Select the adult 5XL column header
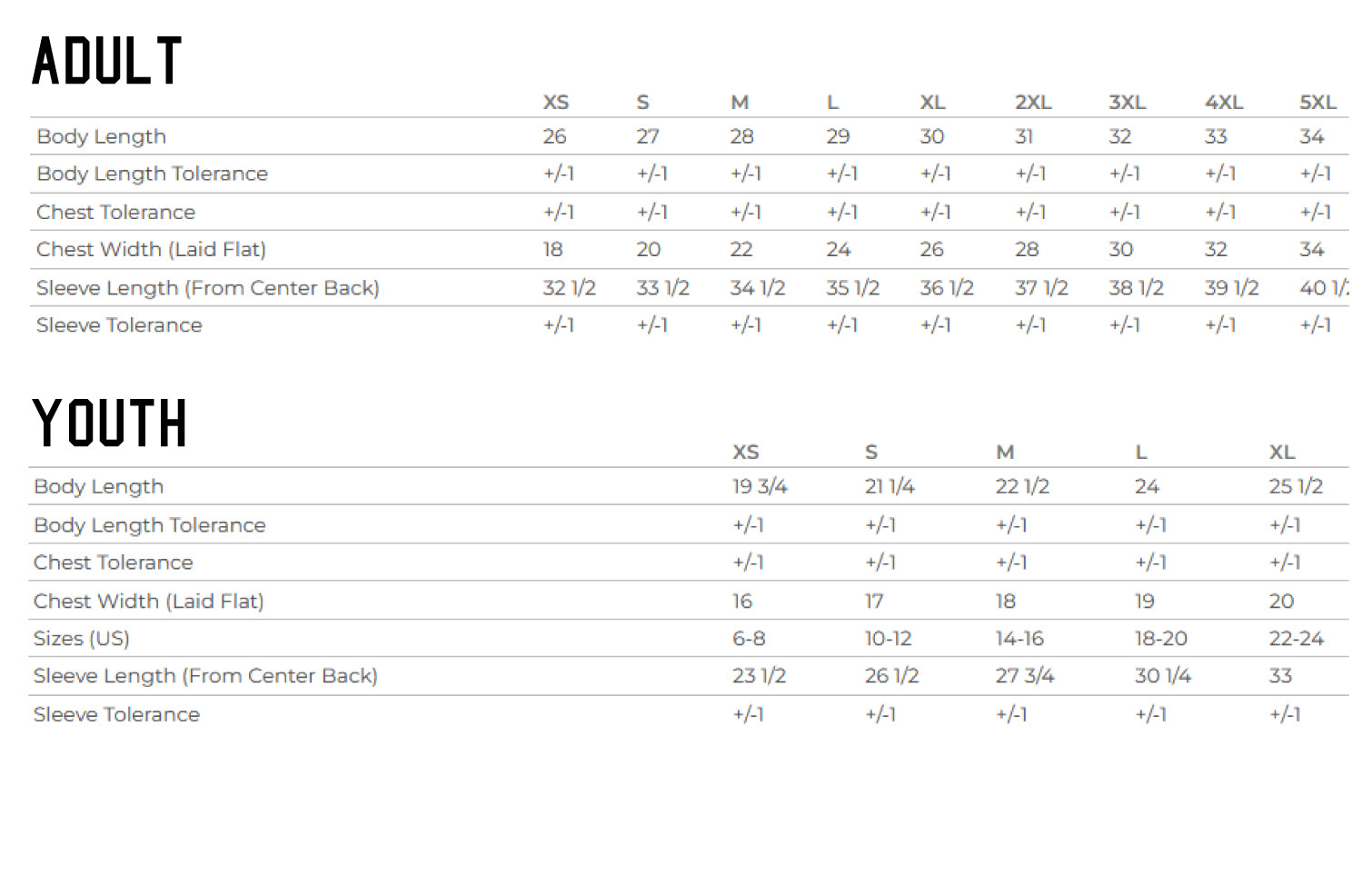 (1317, 103)
